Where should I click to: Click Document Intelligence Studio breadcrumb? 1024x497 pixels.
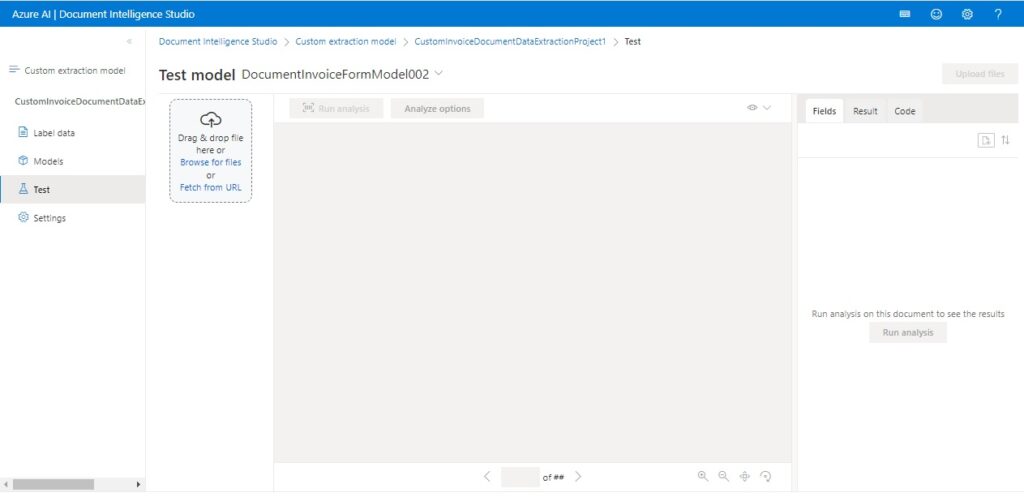pyautogui.click(x=218, y=41)
